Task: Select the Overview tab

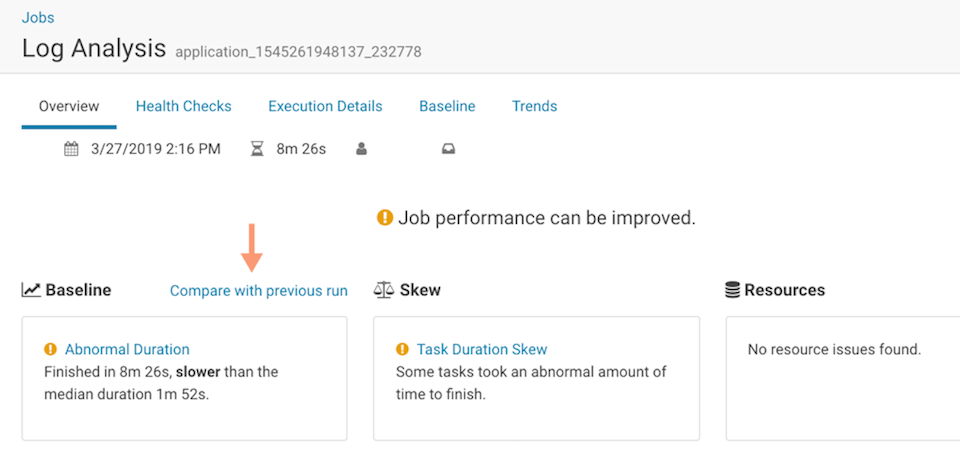Action: click(x=69, y=106)
